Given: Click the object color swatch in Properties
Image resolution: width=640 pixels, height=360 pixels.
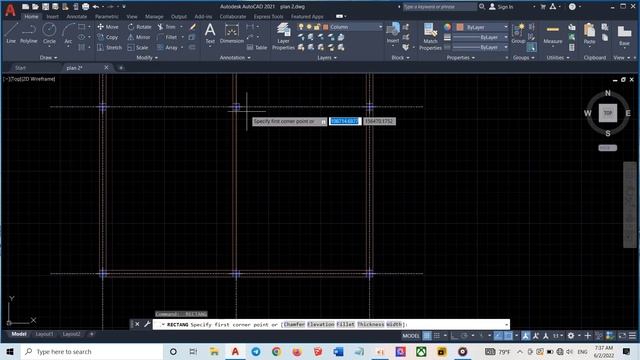Looking at the screenshot, I should point(460,27).
